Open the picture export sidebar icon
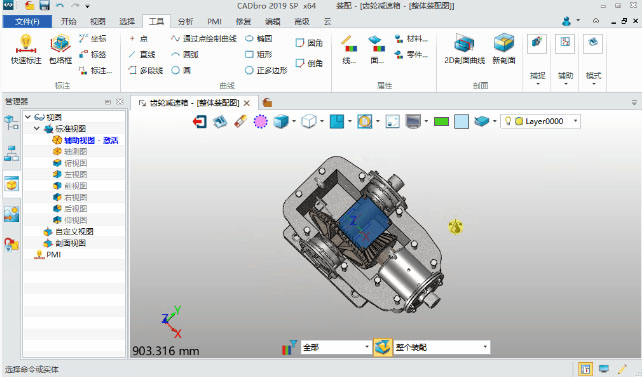 11,214
